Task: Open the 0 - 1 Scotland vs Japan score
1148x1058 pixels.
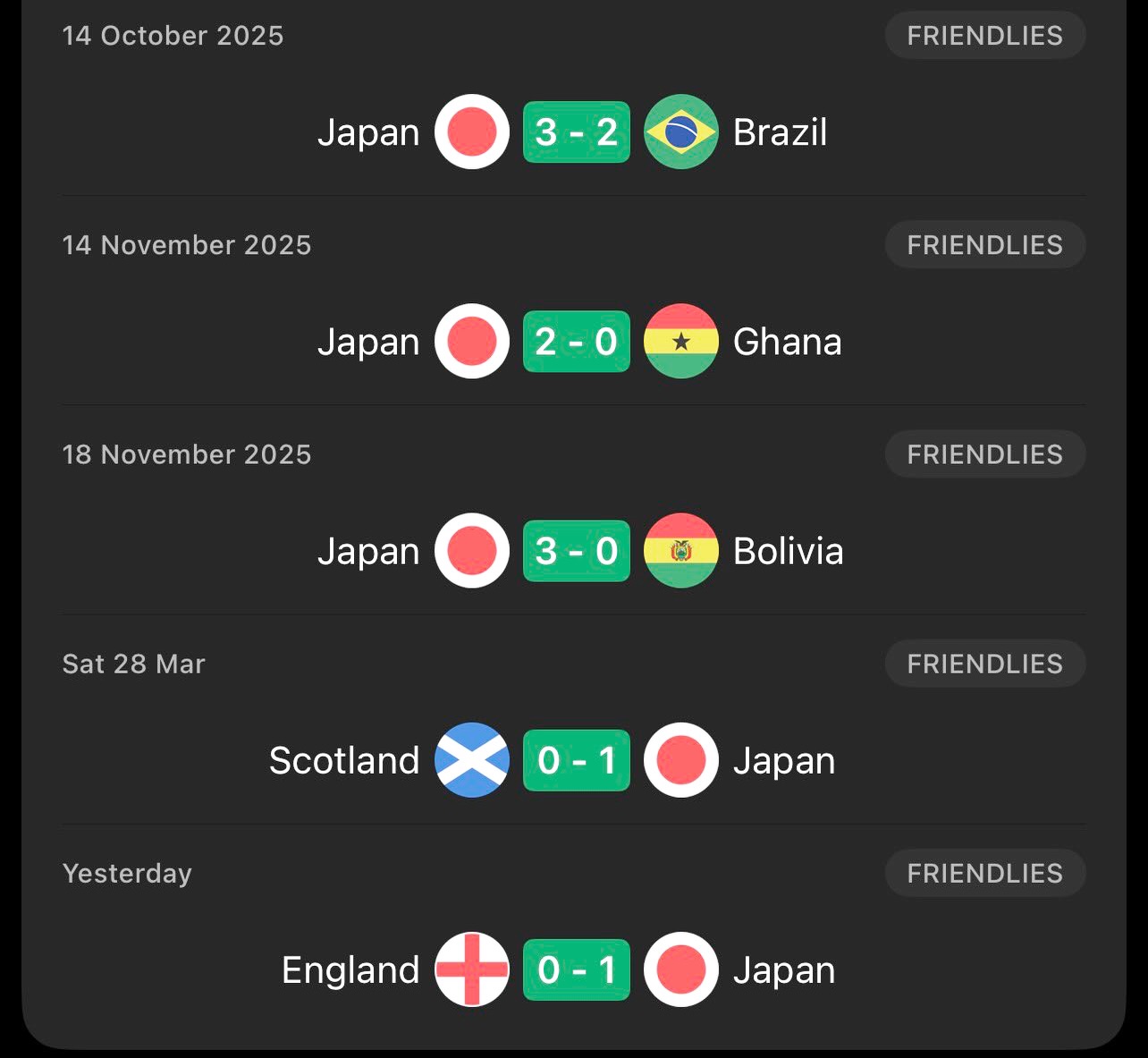Action: (576, 759)
